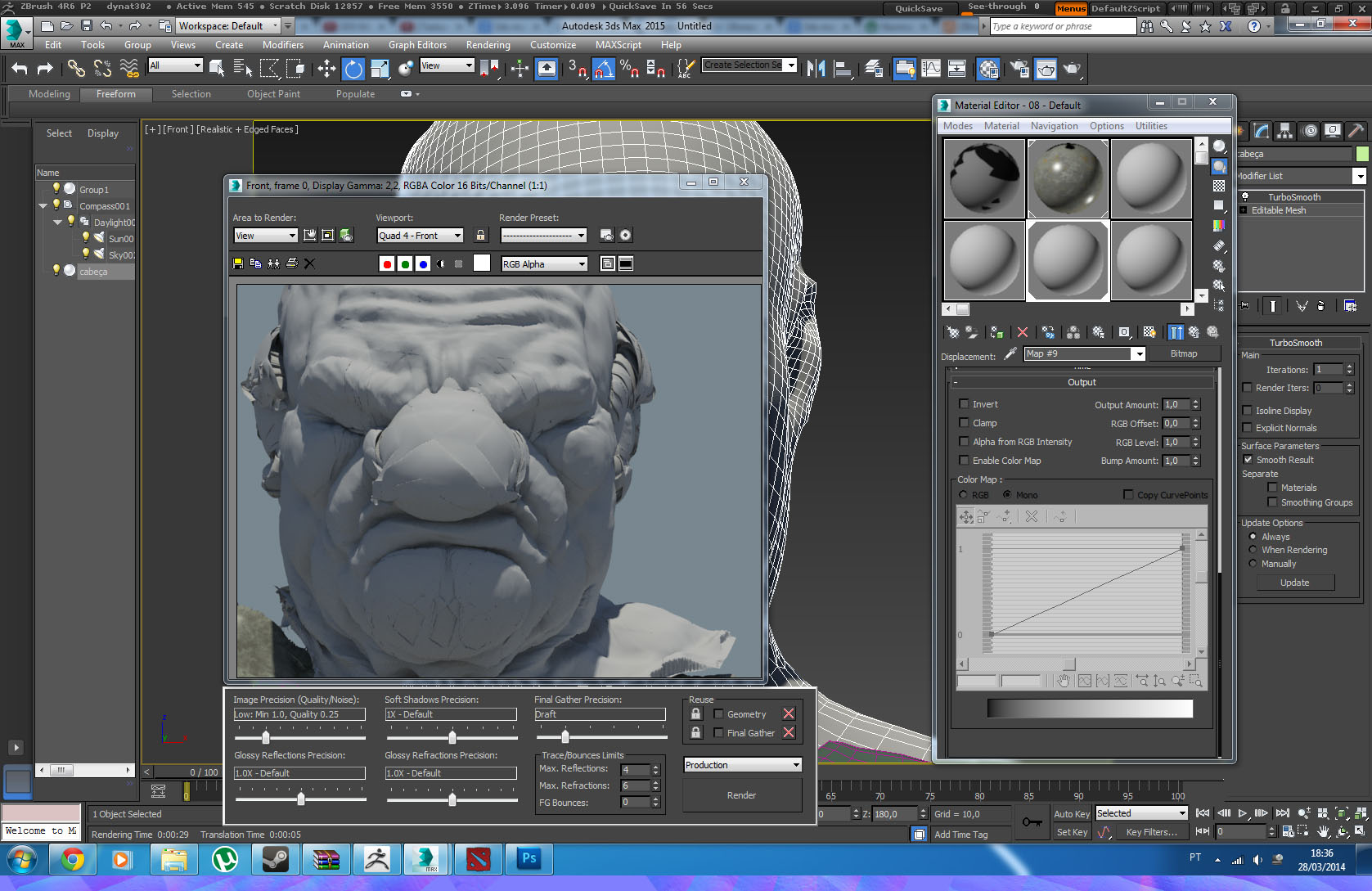Open Select by Name list icon
This screenshot has height=891, width=1372.
point(243,69)
